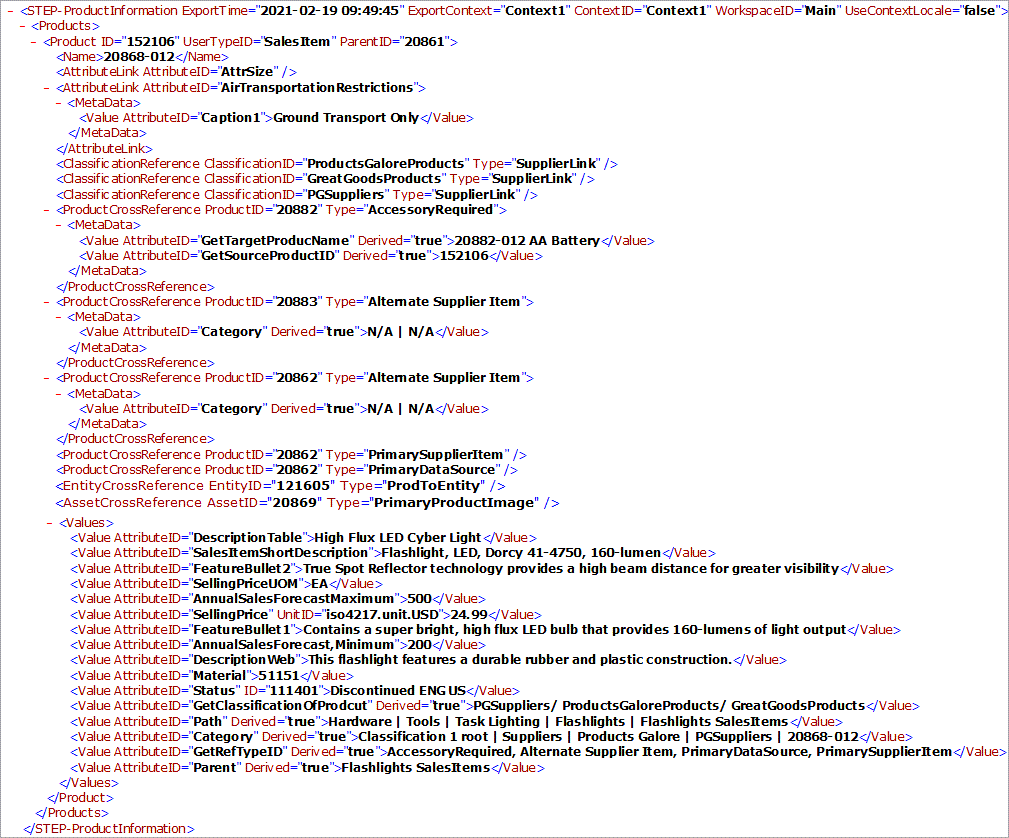Click the Category line starting Classification 1 root
The width and height of the screenshot is (1009, 838).
491,737
